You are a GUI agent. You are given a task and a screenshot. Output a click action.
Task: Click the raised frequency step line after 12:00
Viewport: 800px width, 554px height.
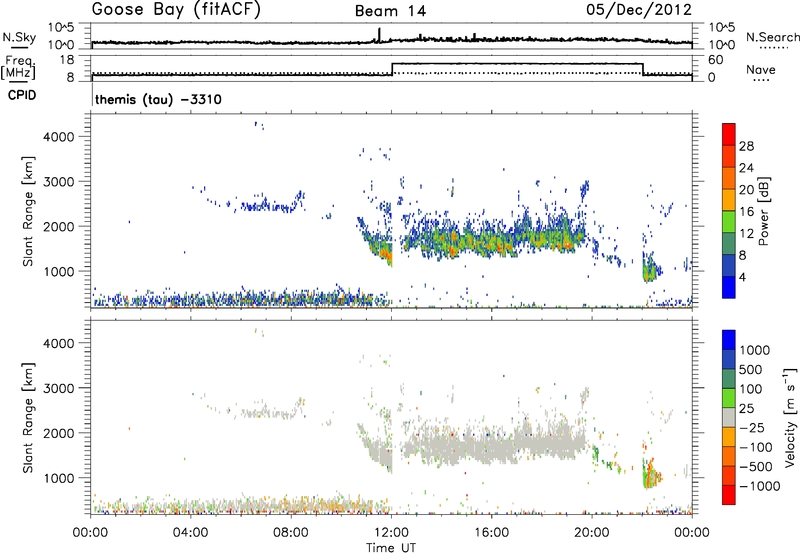point(517,64)
